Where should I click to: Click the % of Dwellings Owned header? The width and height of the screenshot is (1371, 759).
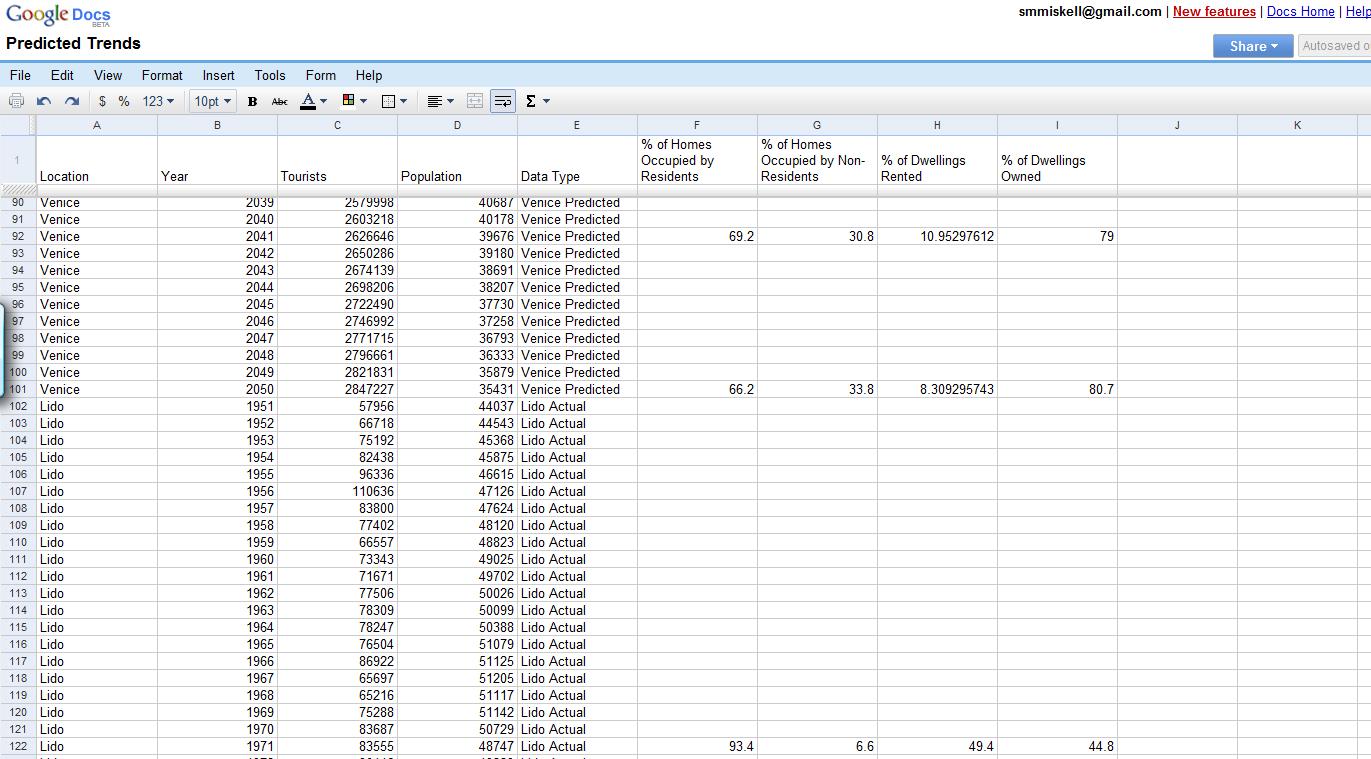1057,160
